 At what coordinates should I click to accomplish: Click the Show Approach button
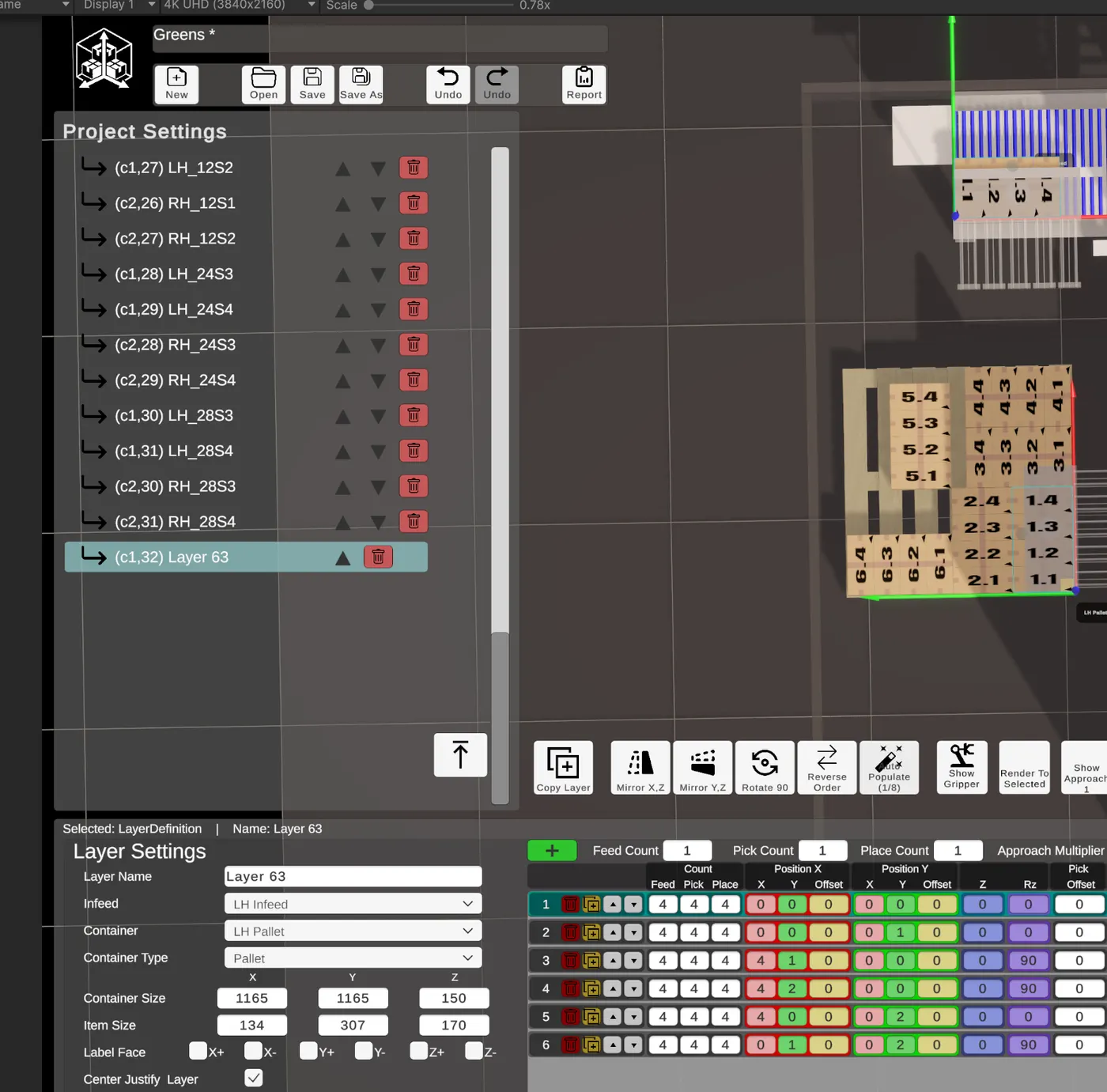click(1086, 767)
